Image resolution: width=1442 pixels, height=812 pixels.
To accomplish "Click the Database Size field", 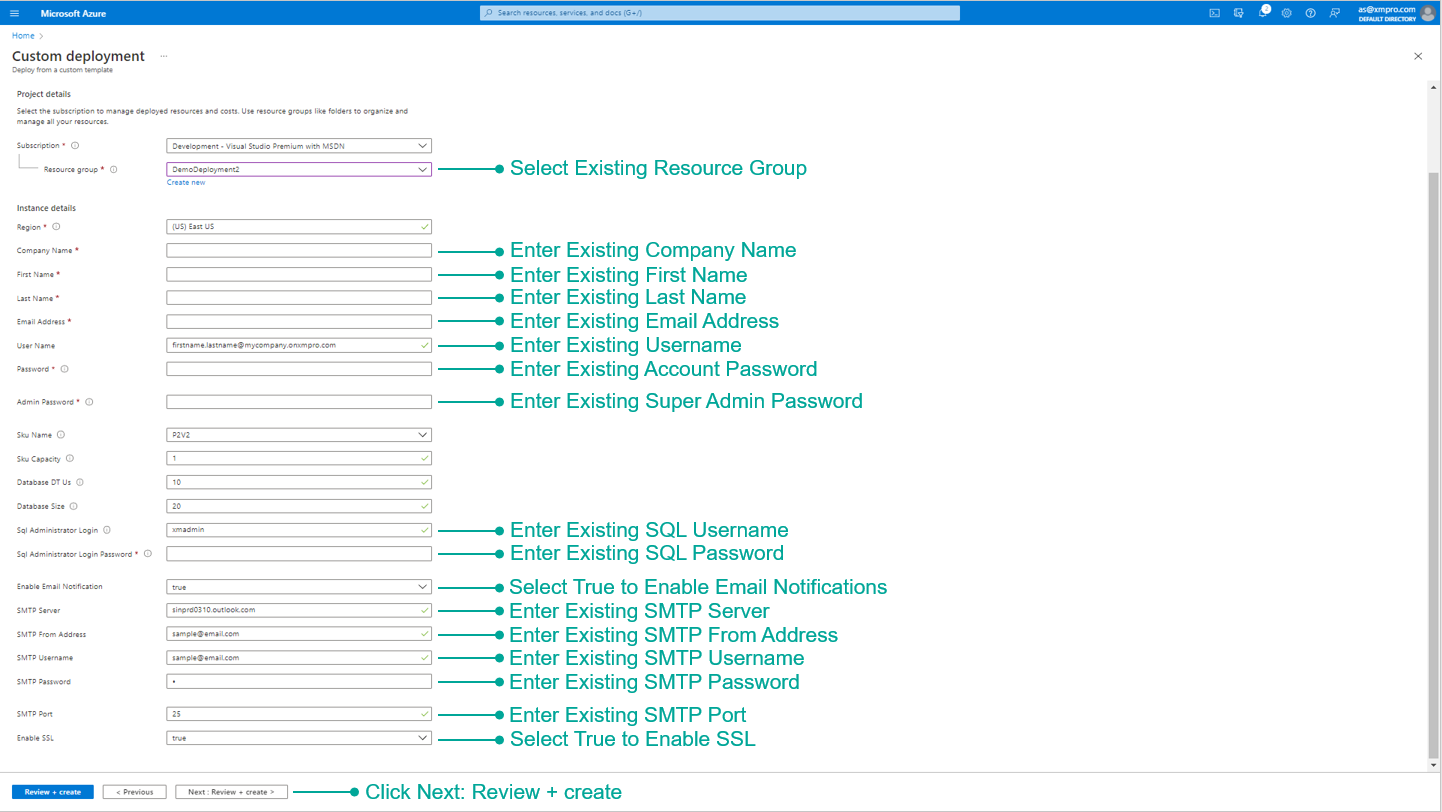I will pos(299,506).
